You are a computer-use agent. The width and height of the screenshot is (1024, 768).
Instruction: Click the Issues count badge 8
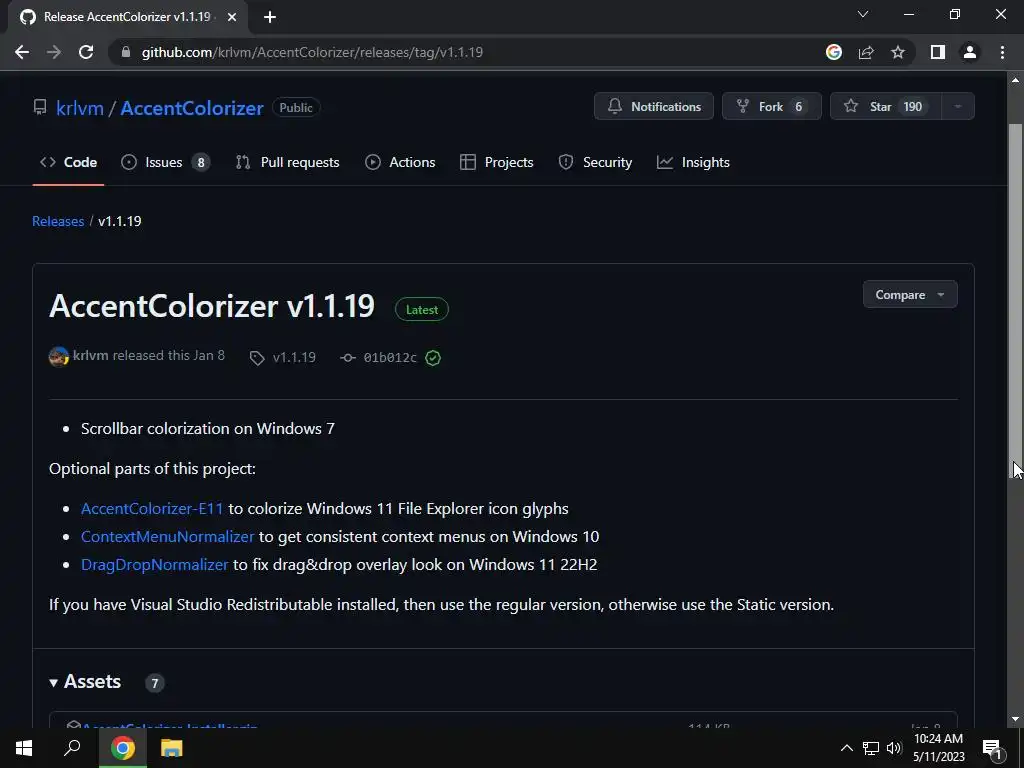(x=200, y=163)
